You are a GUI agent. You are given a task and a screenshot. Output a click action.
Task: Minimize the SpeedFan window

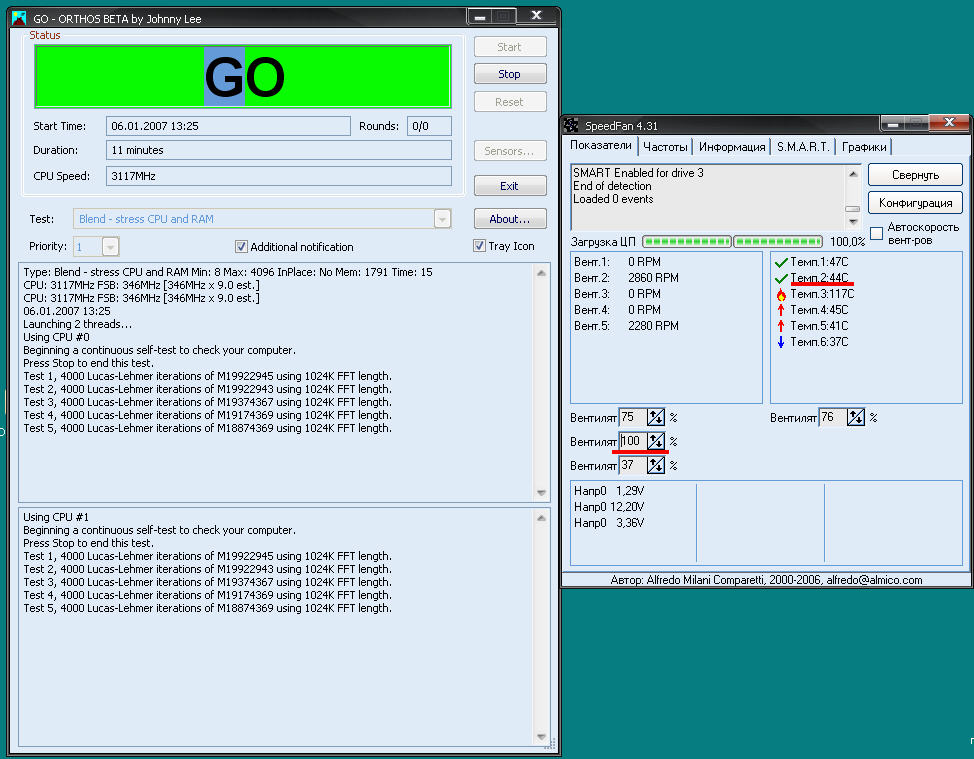pyautogui.click(x=893, y=124)
